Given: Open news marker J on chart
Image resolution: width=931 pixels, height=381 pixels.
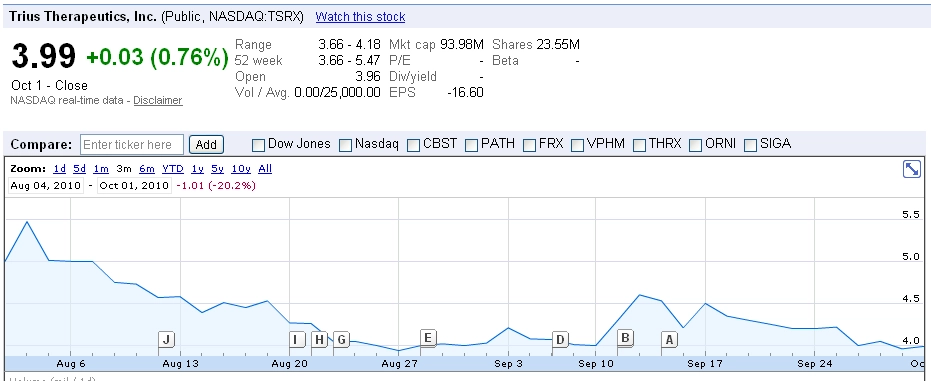Looking at the screenshot, I should (167, 340).
